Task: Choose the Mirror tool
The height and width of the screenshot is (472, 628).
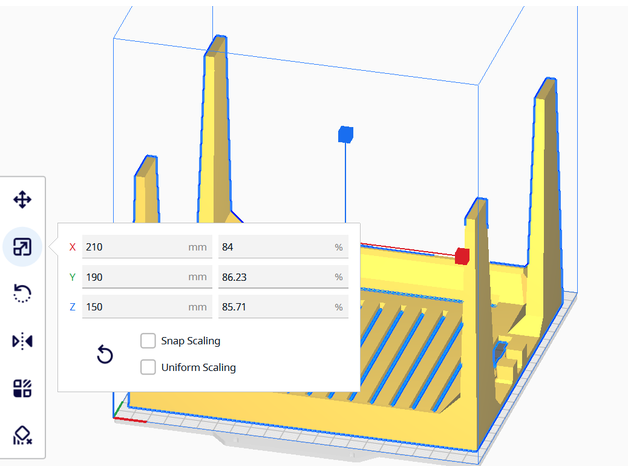Action: point(22,341)
